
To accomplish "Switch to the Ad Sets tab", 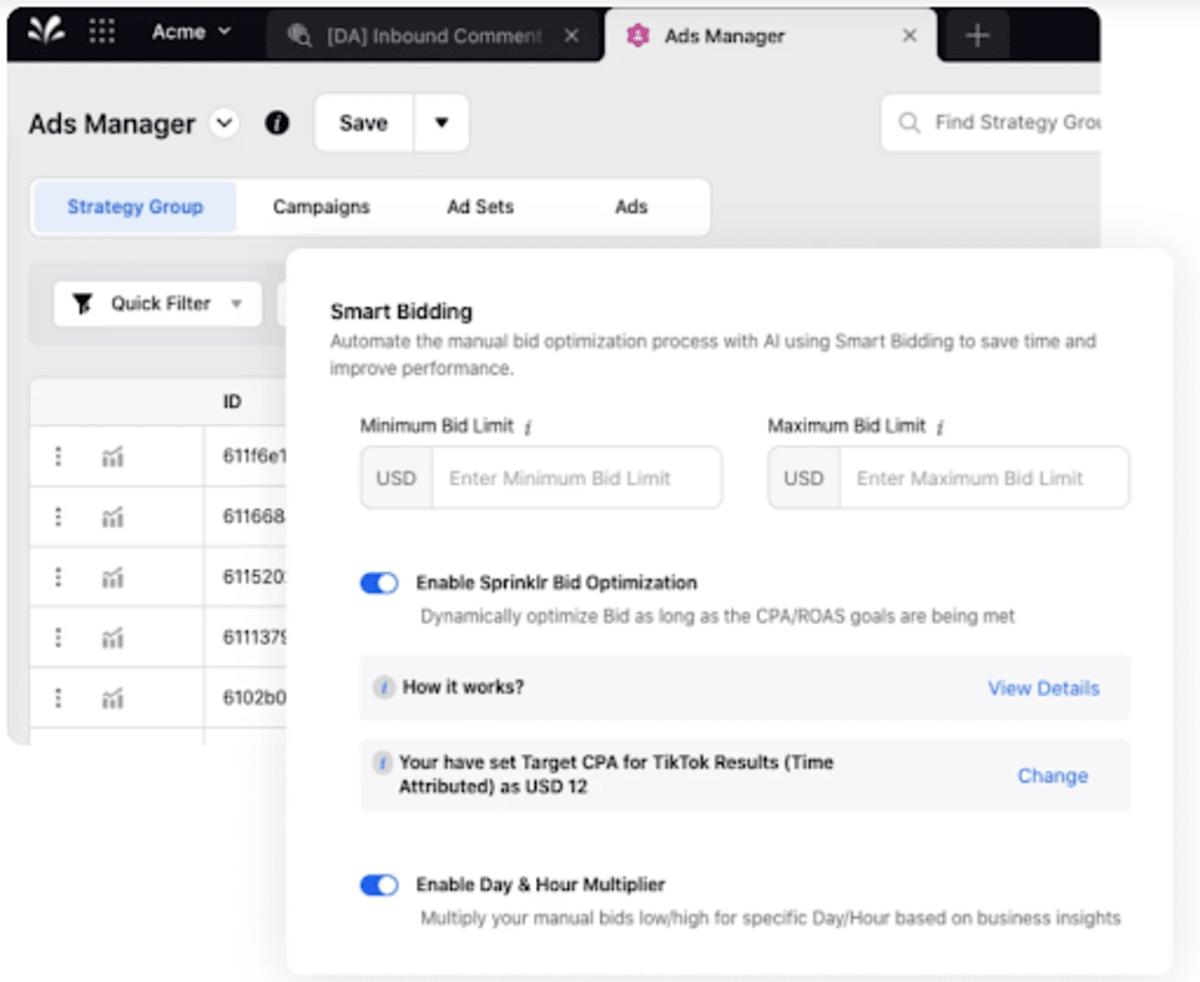I will point(480,207).
